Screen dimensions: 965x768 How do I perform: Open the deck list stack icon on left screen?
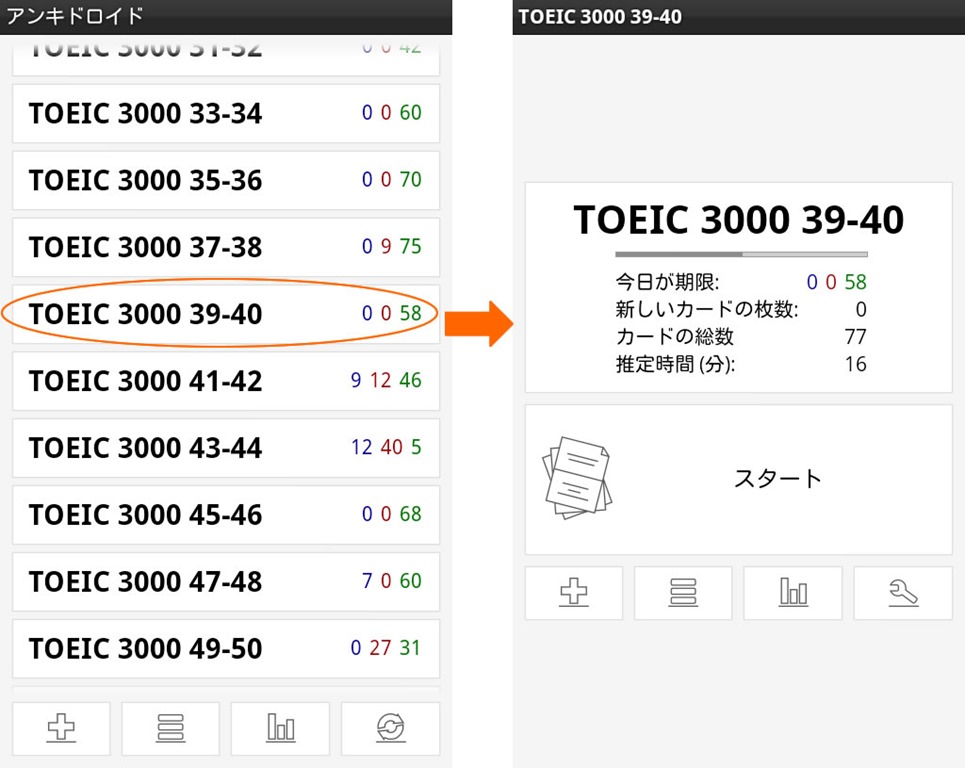(x=170, y=729)
